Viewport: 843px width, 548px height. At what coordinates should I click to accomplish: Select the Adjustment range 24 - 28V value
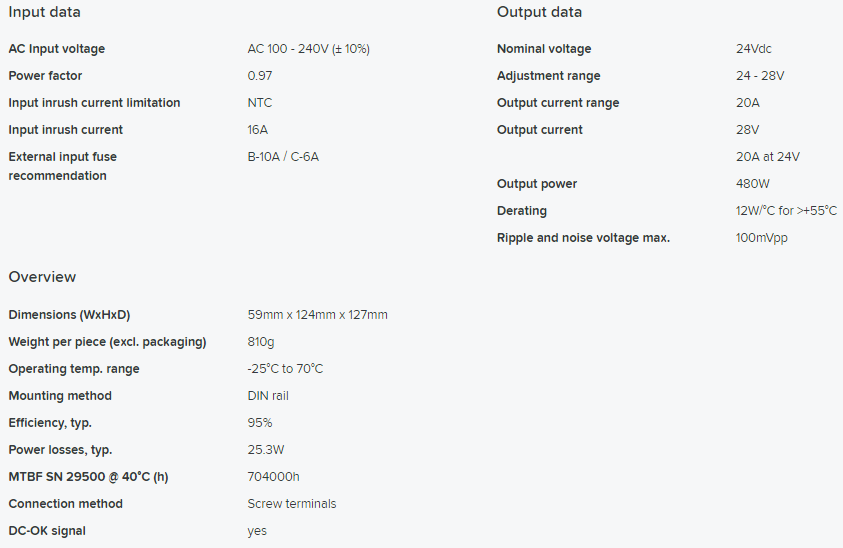pos(760,75)
